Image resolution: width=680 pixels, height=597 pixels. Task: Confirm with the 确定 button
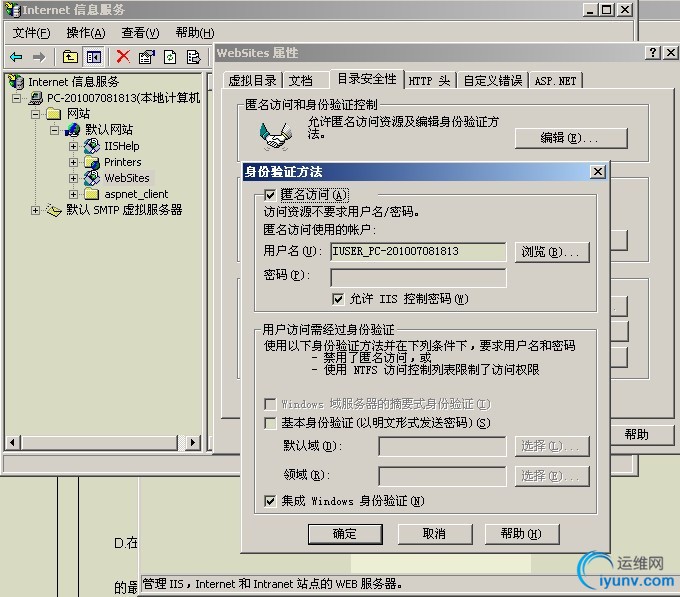tap(345, 534)
